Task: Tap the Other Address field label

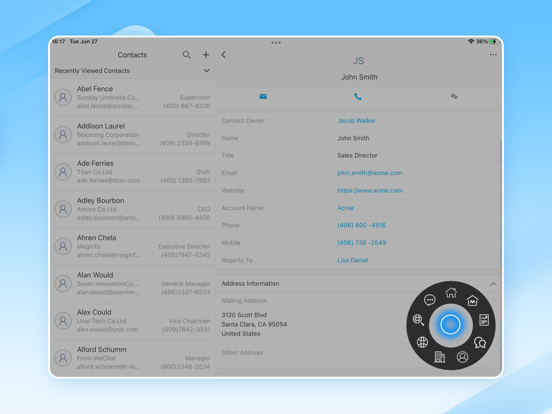Action: coord(242,352)
